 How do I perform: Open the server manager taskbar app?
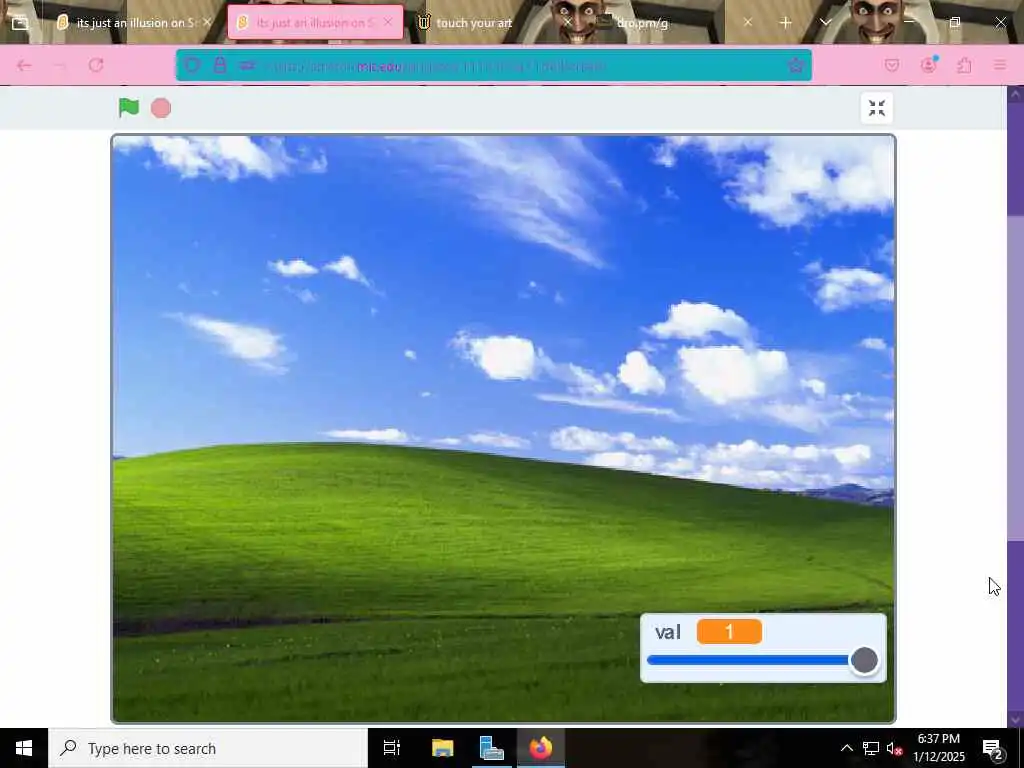click(x=491, y=748)
